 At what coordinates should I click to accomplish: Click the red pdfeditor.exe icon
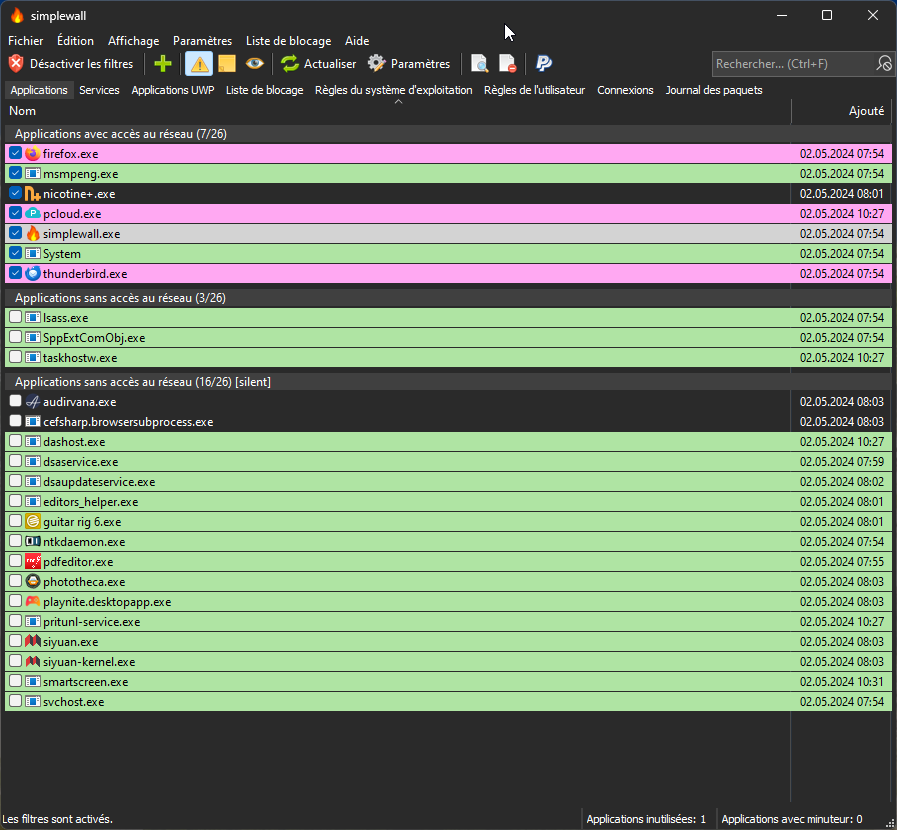33,562
